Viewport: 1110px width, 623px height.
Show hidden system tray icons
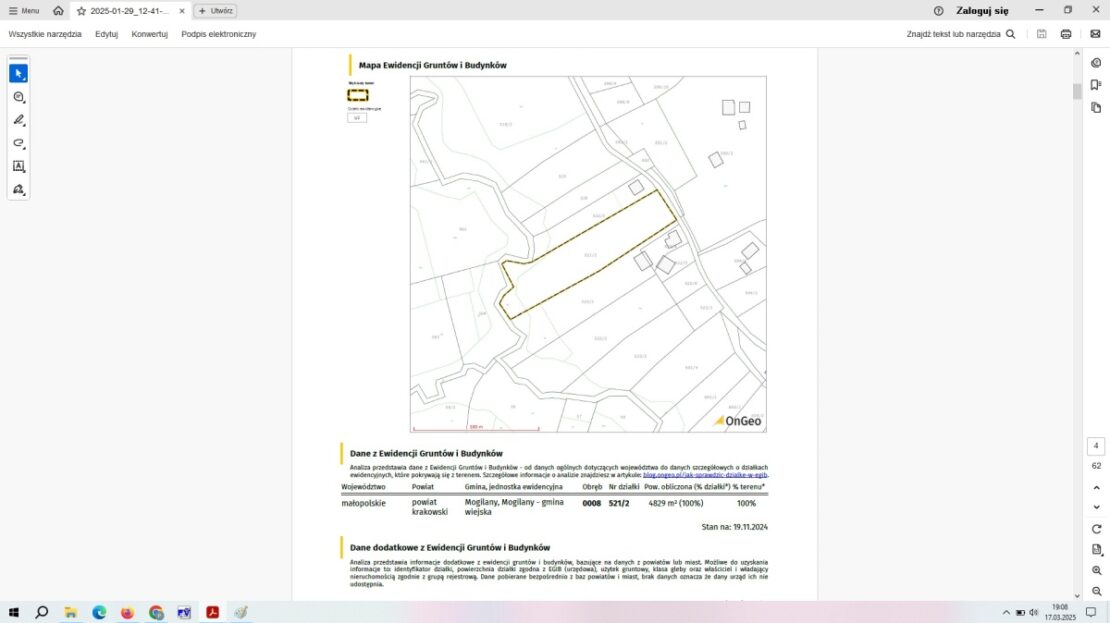click(x=1006, y=612)
